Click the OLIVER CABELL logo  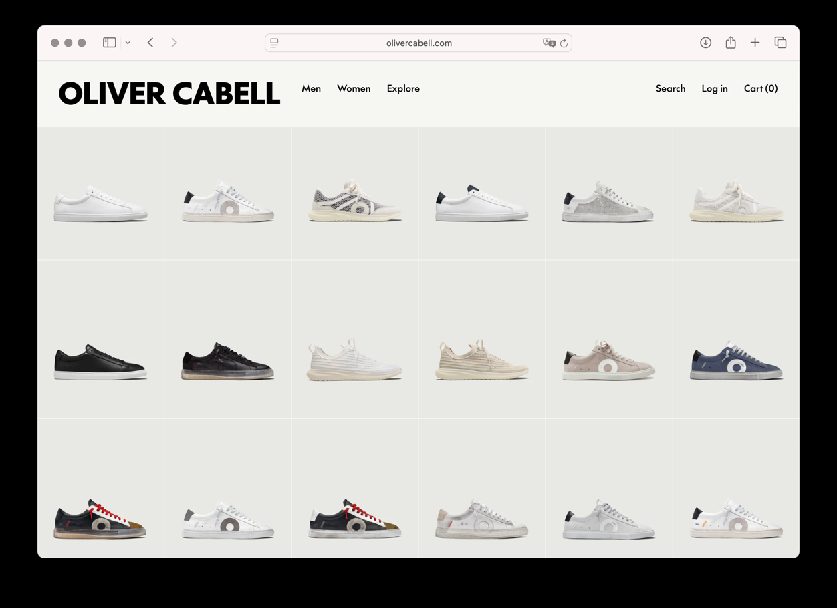pyautogui.click(x=169, y=93)
